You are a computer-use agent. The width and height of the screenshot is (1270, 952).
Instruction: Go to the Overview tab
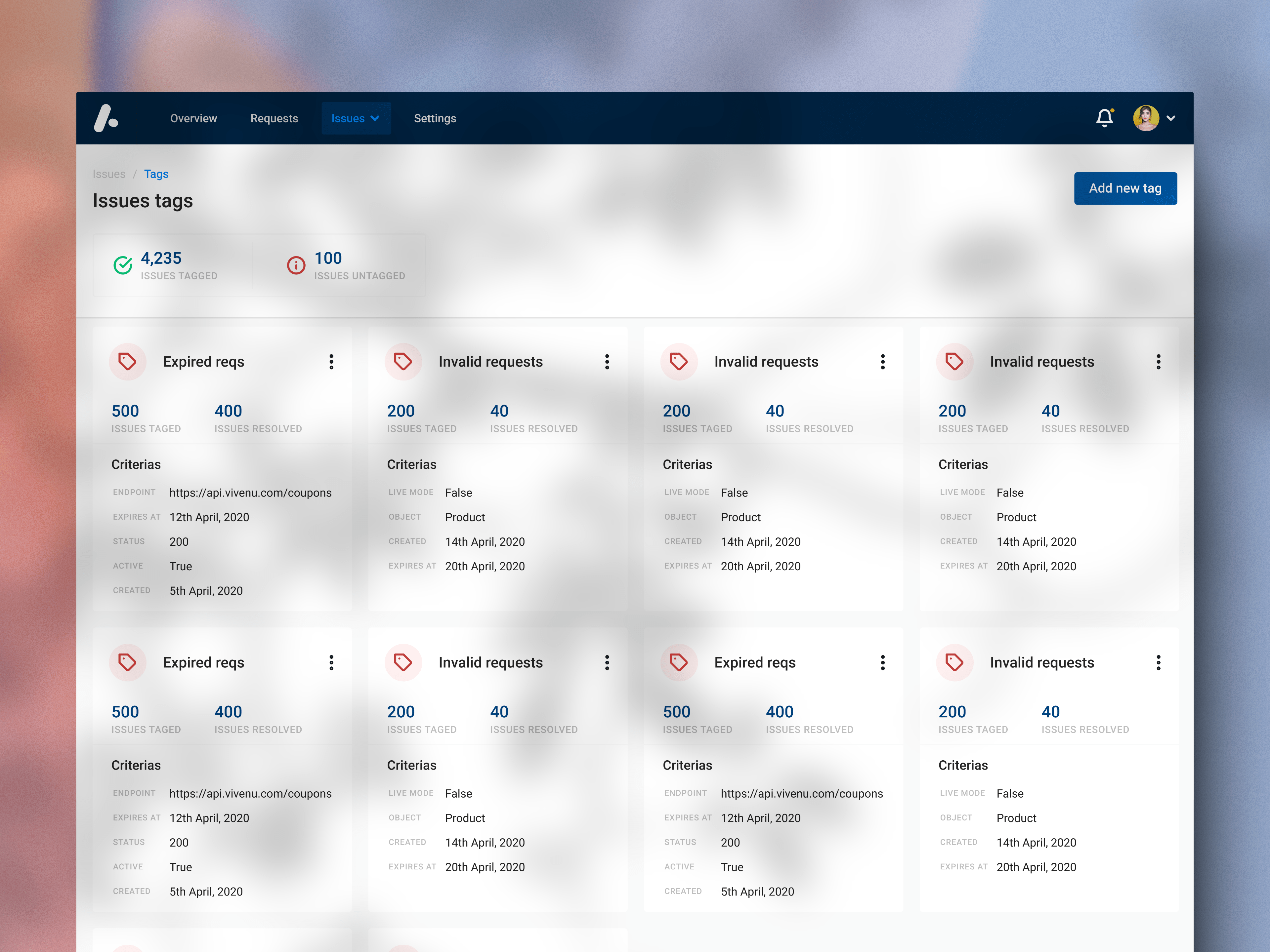point(193,118)
